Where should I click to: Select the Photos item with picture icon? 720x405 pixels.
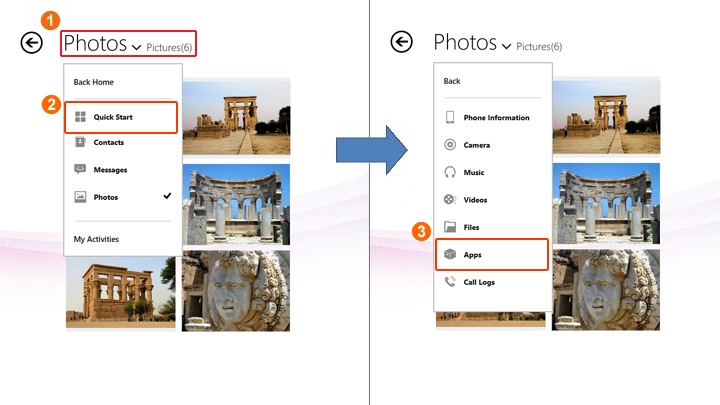point(105,197)
